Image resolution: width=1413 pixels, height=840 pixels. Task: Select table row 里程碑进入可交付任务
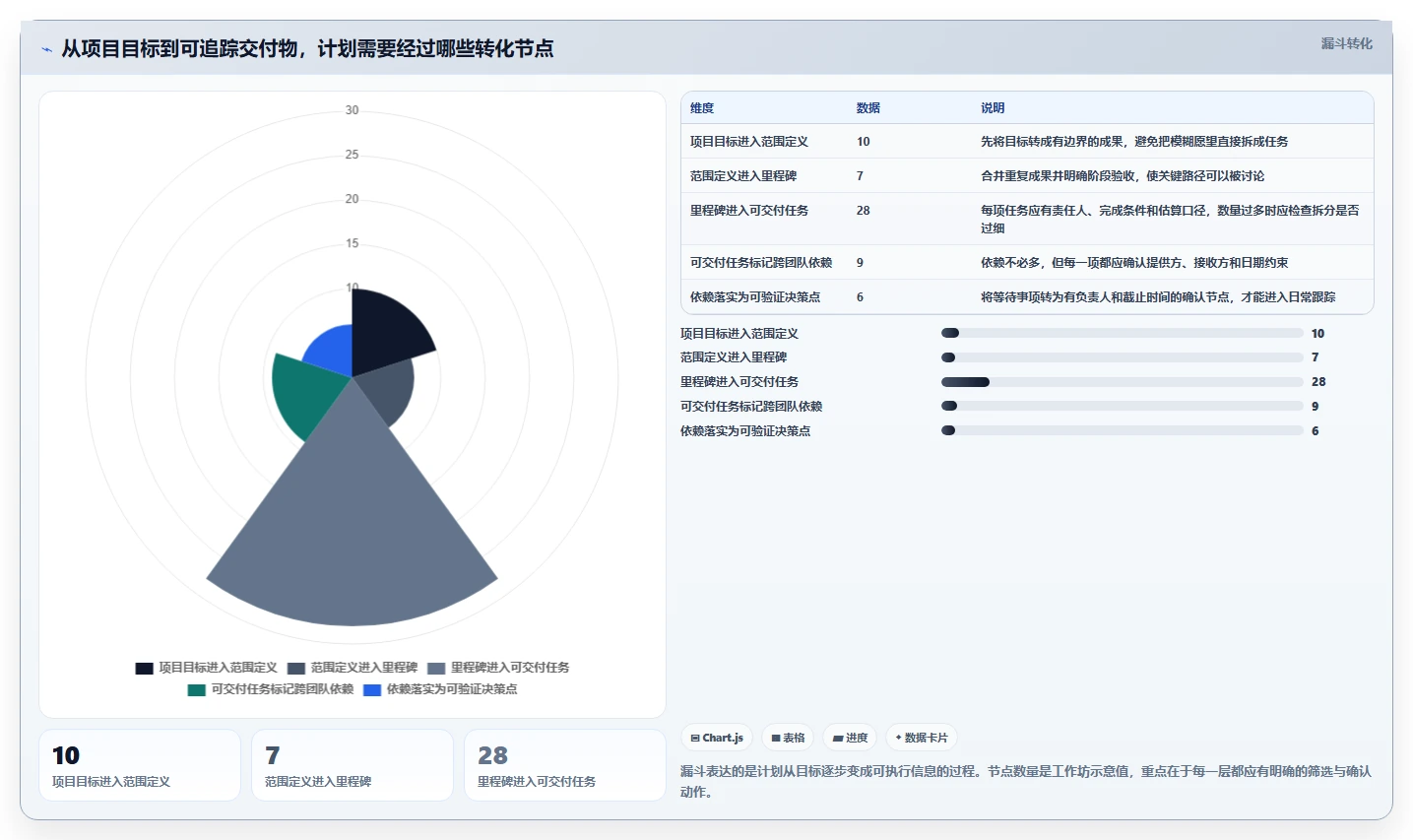click(x=1027, y=219)
